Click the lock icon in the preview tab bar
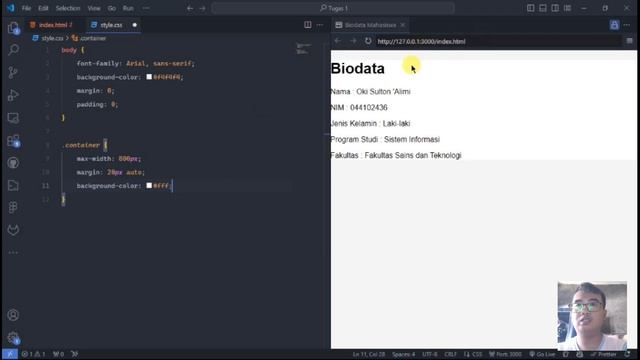640x360 pixels. [x=614, y=25]
